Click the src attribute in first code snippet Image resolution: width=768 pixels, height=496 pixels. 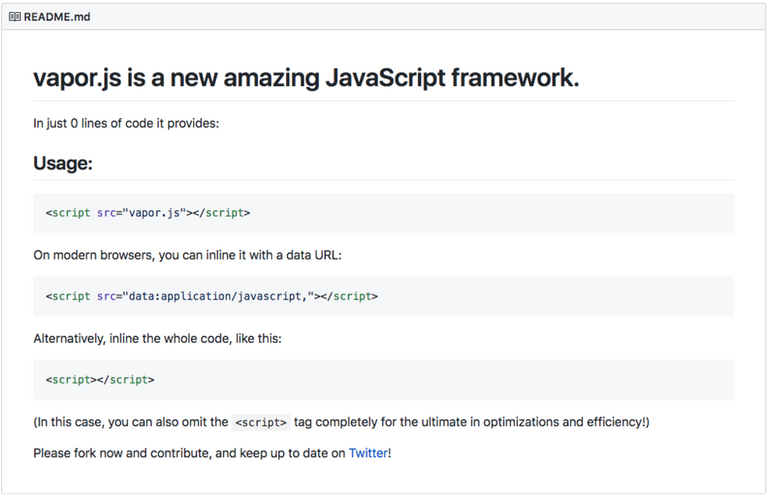[106, 213]
